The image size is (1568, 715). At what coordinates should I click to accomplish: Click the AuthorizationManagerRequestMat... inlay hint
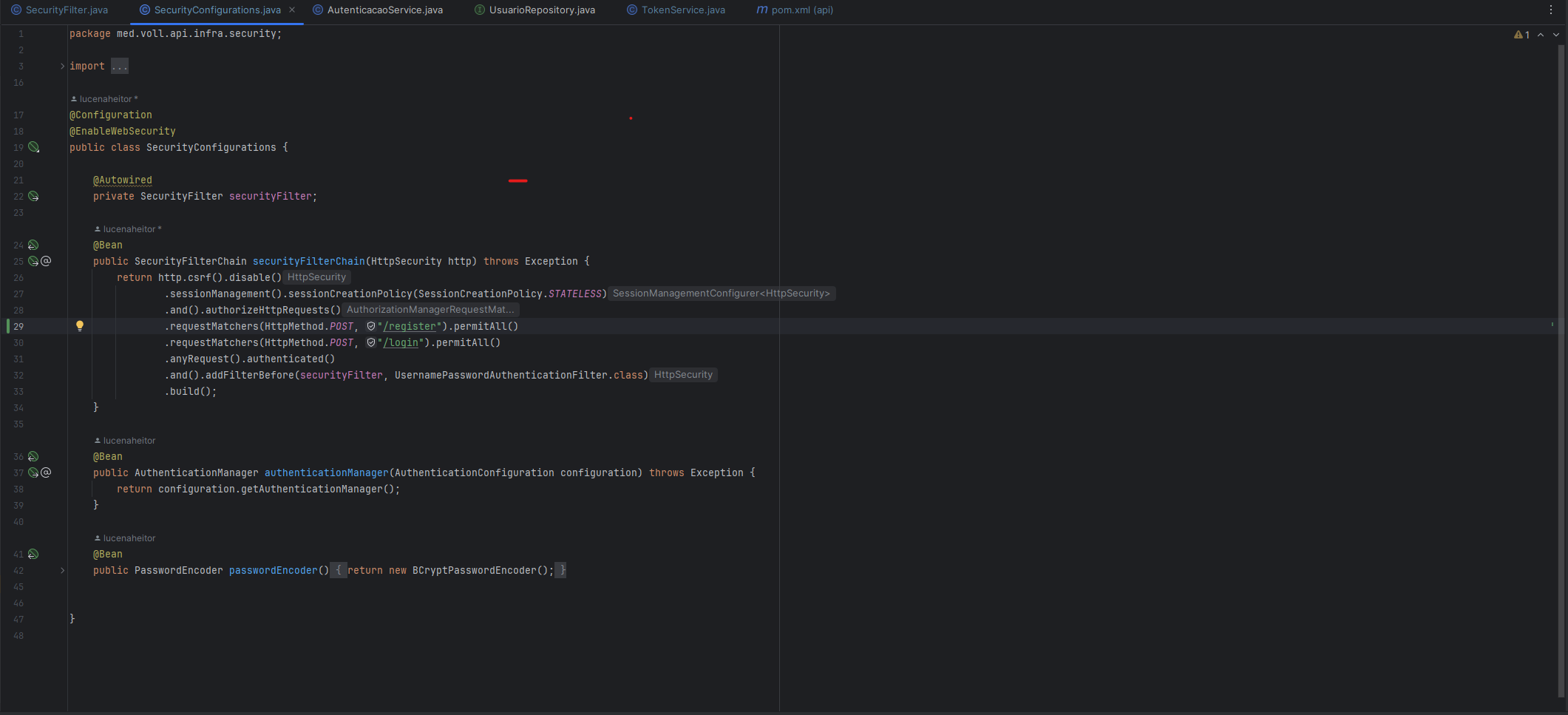[430, 310]
